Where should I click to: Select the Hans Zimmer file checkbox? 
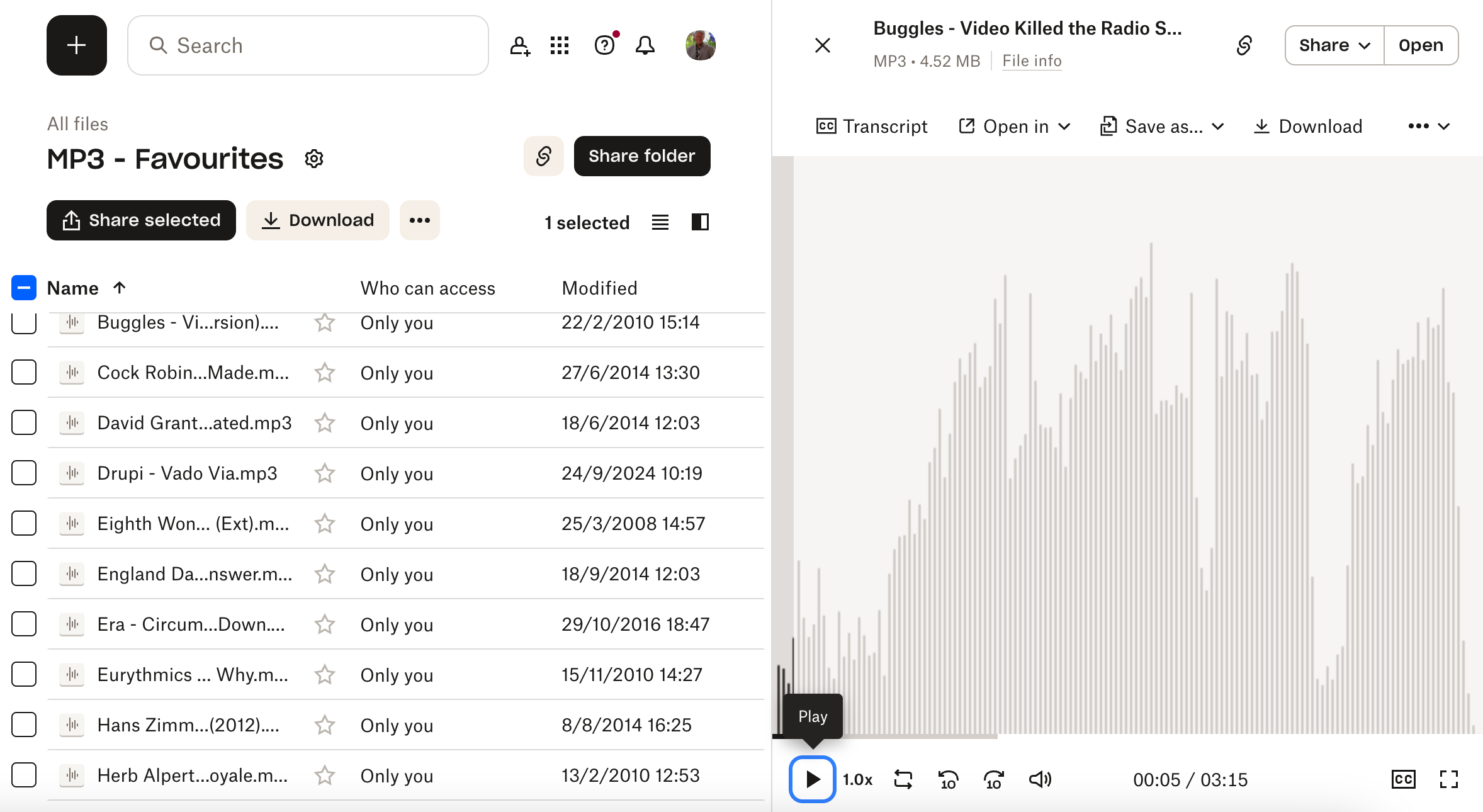click(x=24, y=725)
